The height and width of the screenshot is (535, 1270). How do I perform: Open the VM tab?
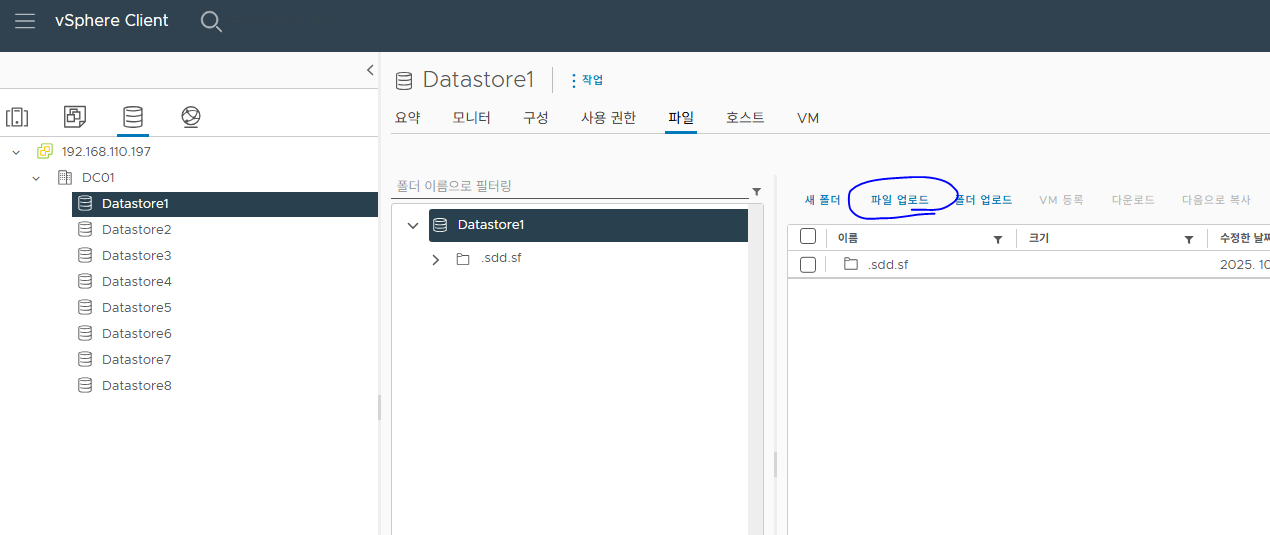point(808,117)
